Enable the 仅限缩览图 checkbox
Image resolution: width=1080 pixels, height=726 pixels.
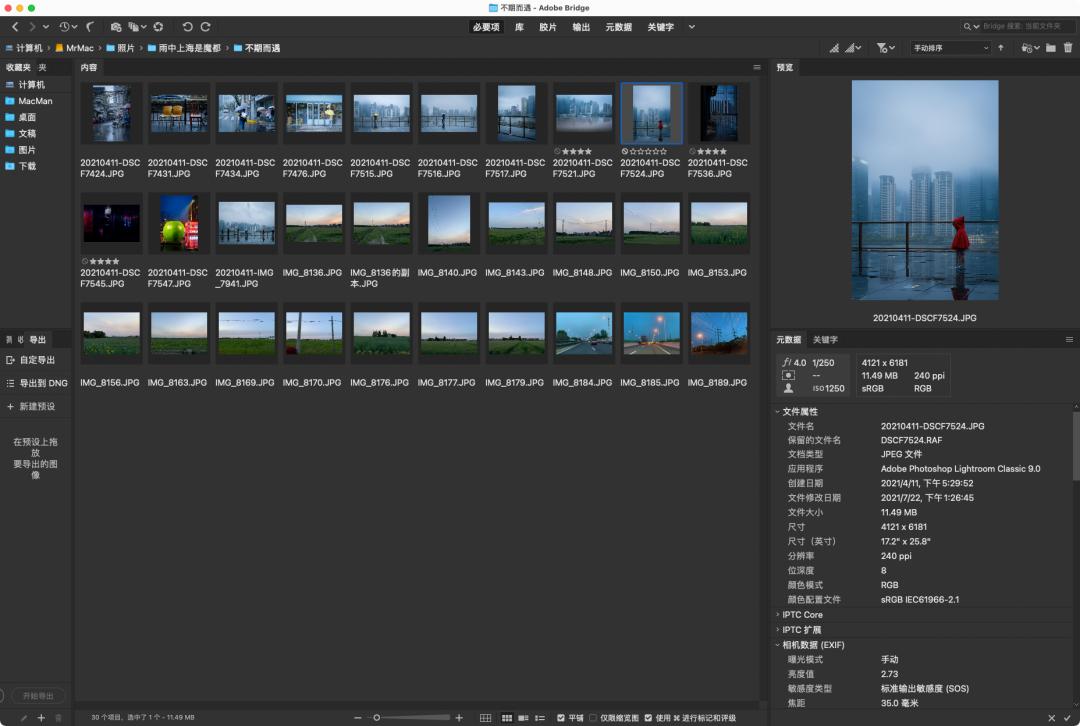coord(593,718)
